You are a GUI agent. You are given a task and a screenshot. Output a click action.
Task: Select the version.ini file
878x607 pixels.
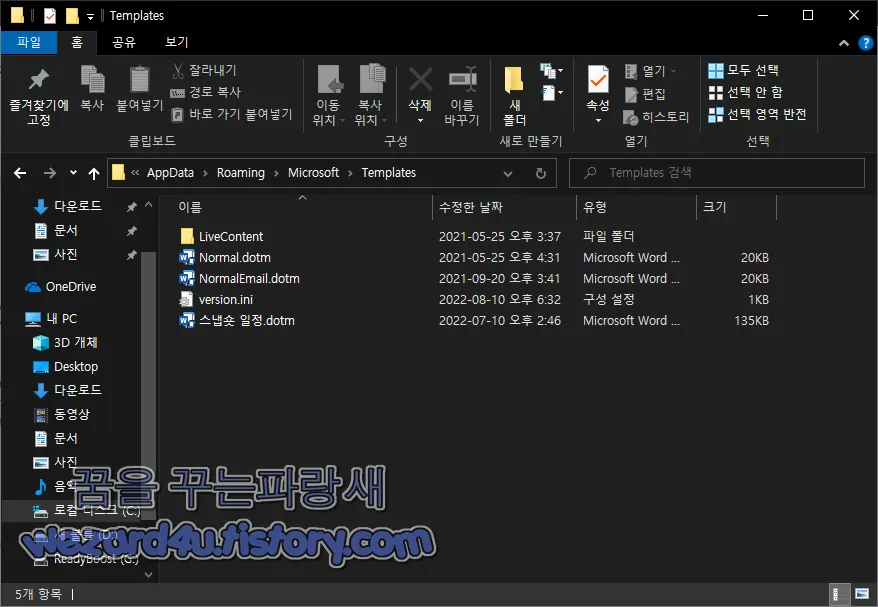tap(226, 300)
